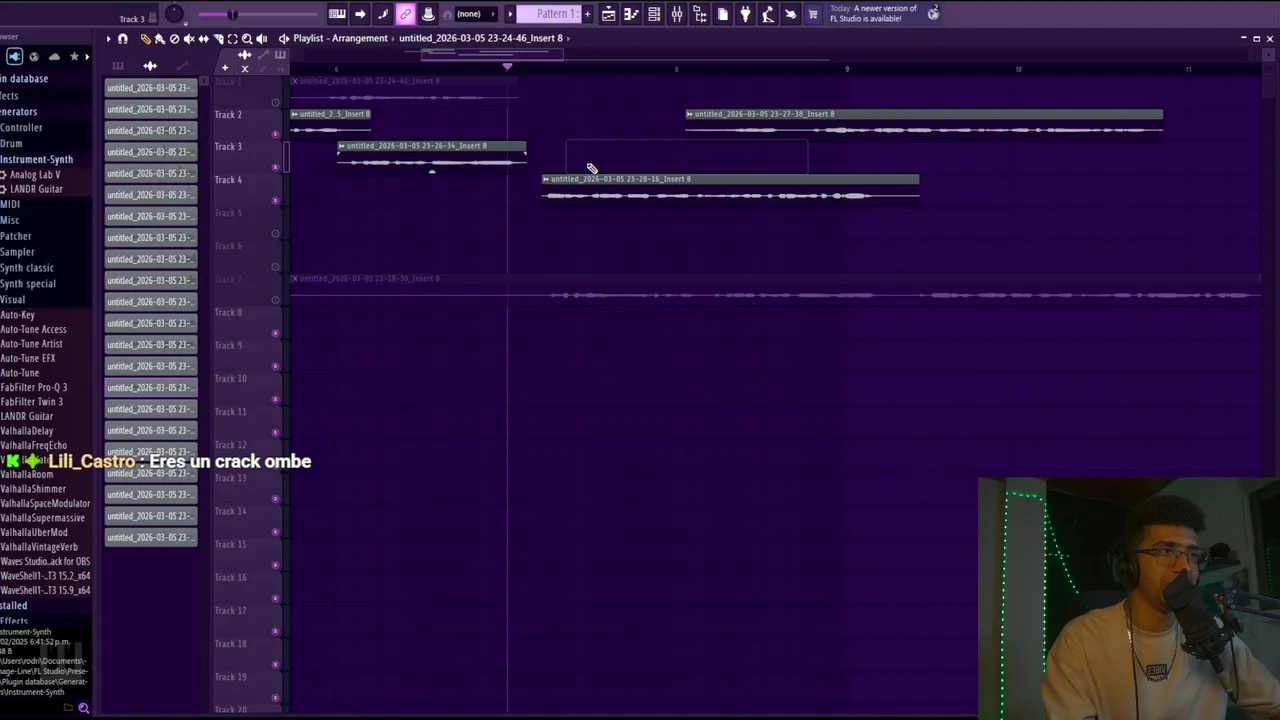The image size is (1280, 720).
Task: Toggle the playlist snap magnet
Action: [x=123, y=39]
